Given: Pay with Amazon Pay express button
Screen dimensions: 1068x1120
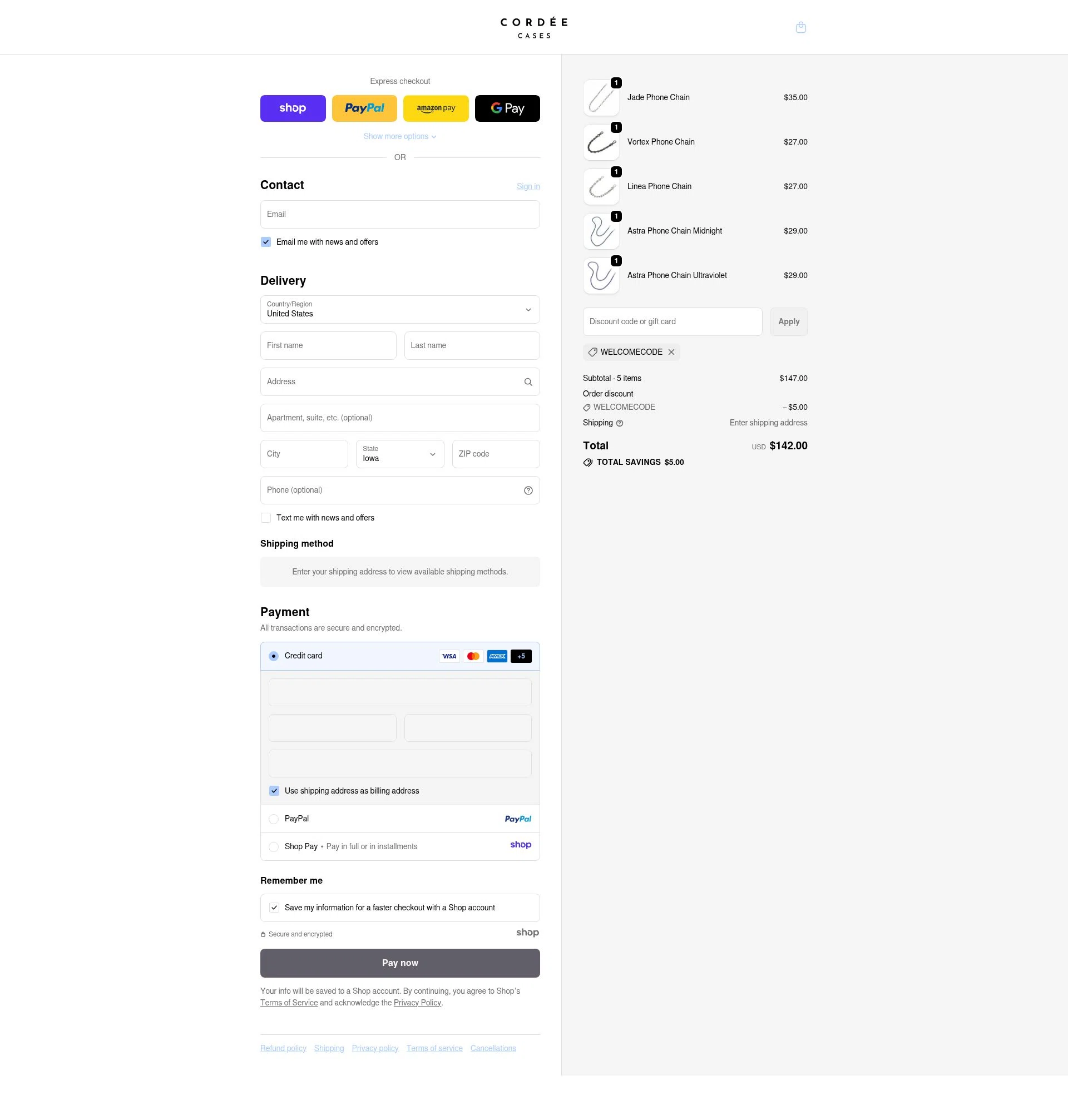Looking at the screenshot, I should (436, 108).
